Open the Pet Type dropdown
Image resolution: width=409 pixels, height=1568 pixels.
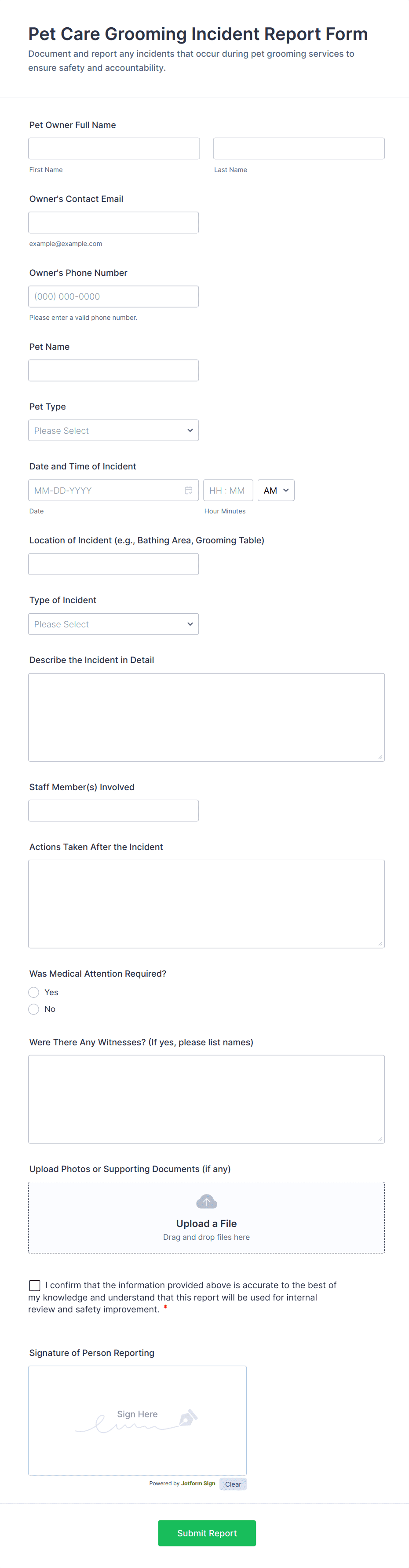pos(113,430)
